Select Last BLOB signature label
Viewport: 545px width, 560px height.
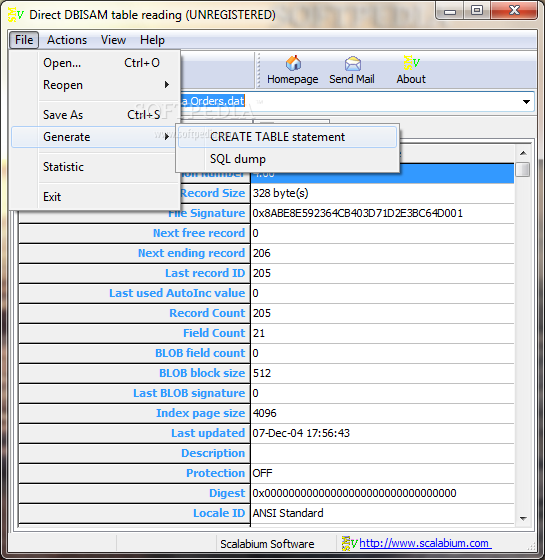(x=189, y=393)
